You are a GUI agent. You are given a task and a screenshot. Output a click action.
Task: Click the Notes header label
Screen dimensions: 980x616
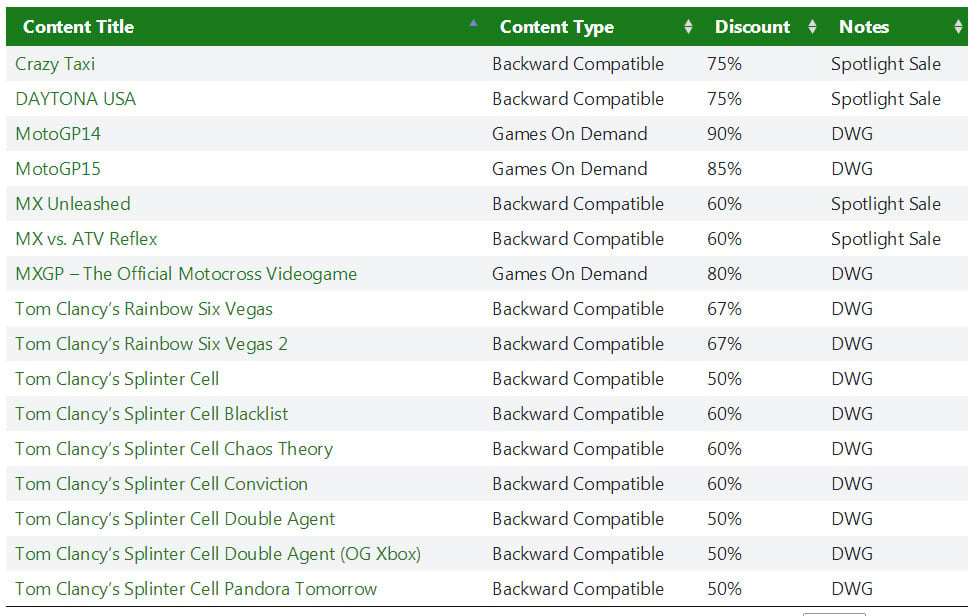tap(864, 27)
